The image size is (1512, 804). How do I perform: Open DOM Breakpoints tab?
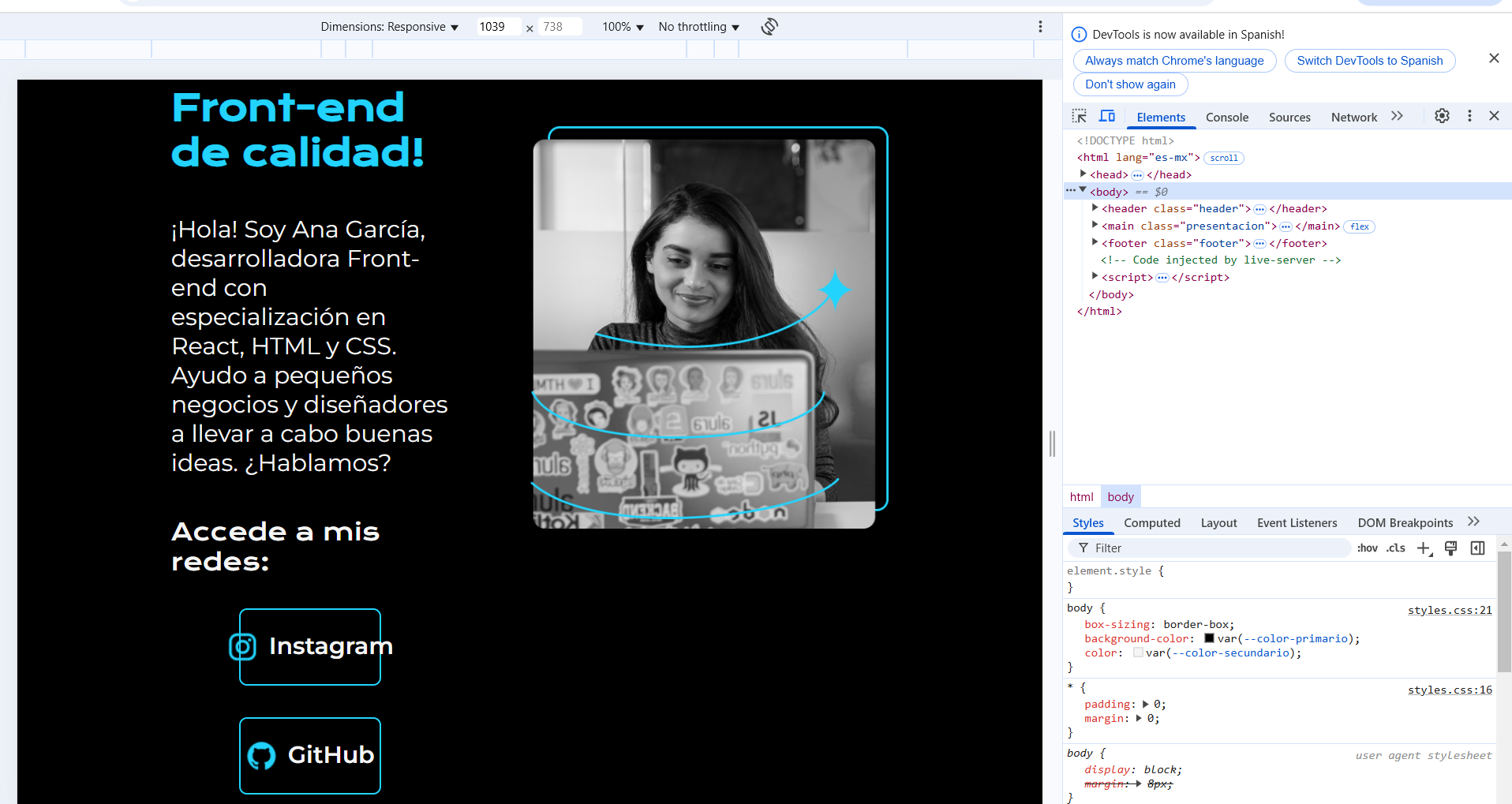click(1405, 523)
